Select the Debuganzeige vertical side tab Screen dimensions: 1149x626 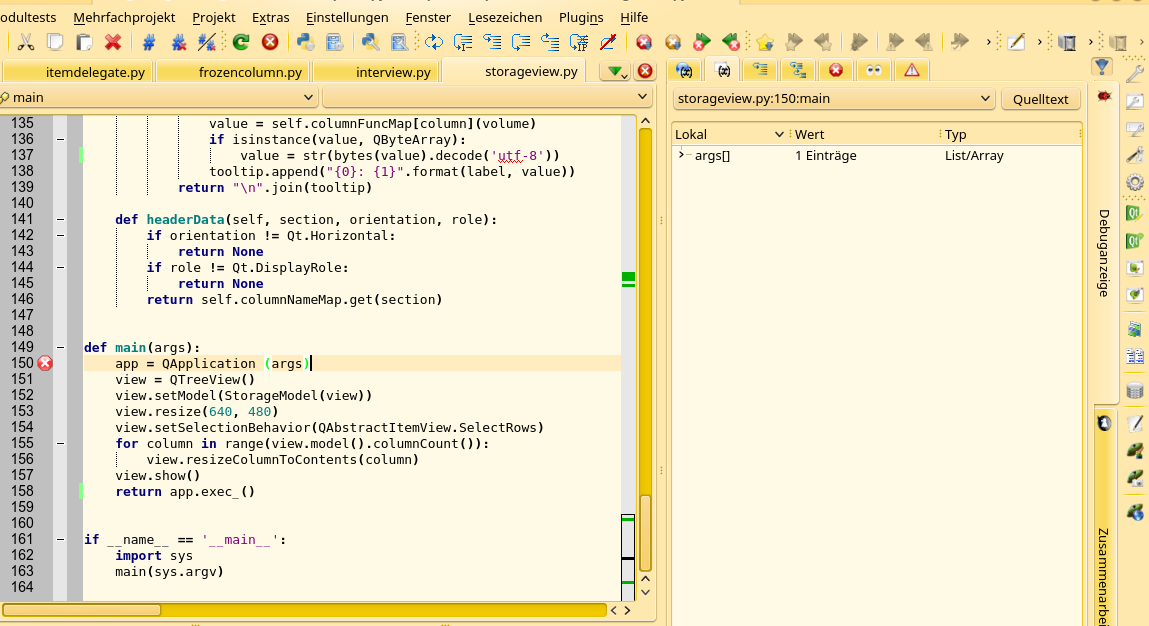point(1104,252)
